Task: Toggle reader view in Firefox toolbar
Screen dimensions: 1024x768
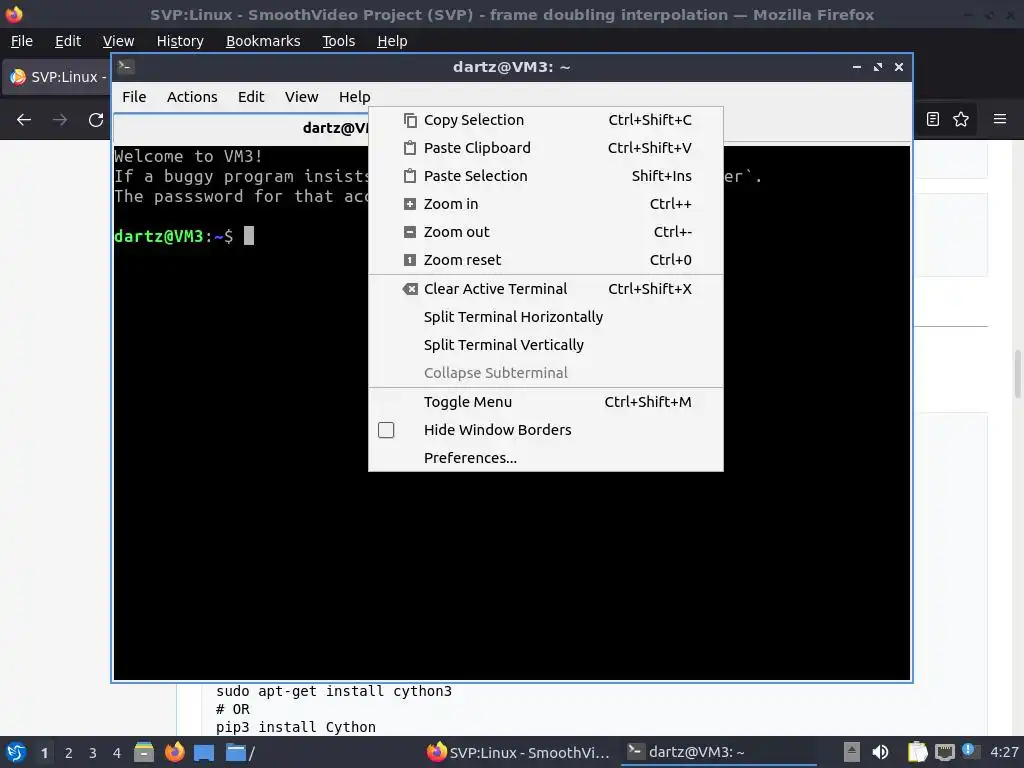Action: (x=933, y=119)
